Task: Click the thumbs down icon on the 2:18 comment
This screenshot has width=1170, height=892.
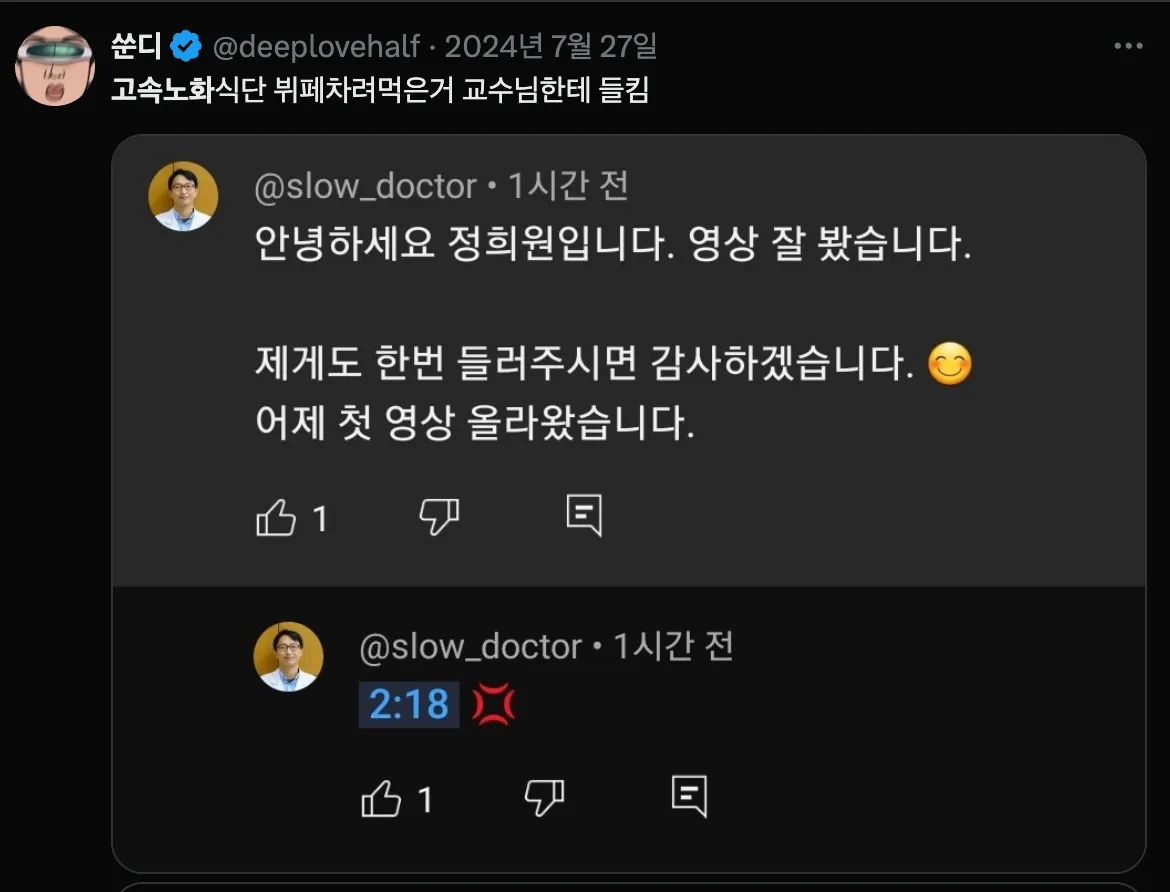Action: [x=543, y=795]
